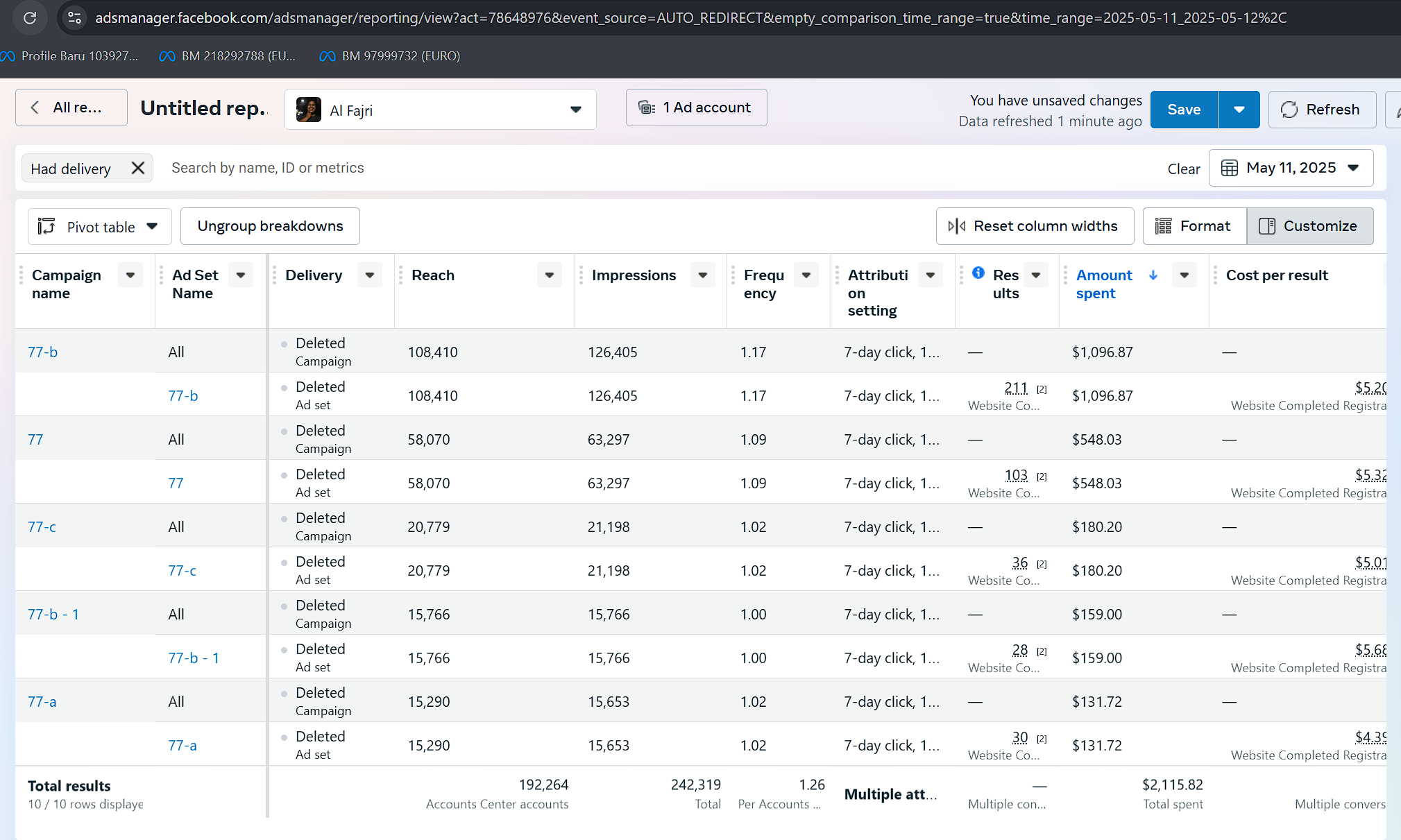The width and height of the screenshot is (1401, 840).
Task: Open the Pivot table dropdown
Action: [99, 227]
